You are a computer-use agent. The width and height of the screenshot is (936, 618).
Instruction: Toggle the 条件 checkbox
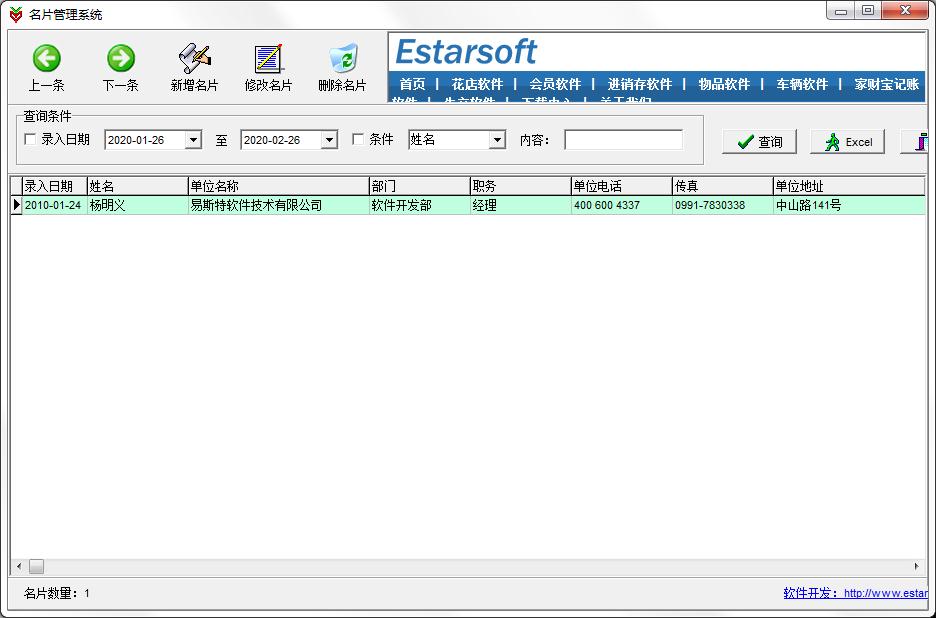pyautogui.click(x=358, y=140)
